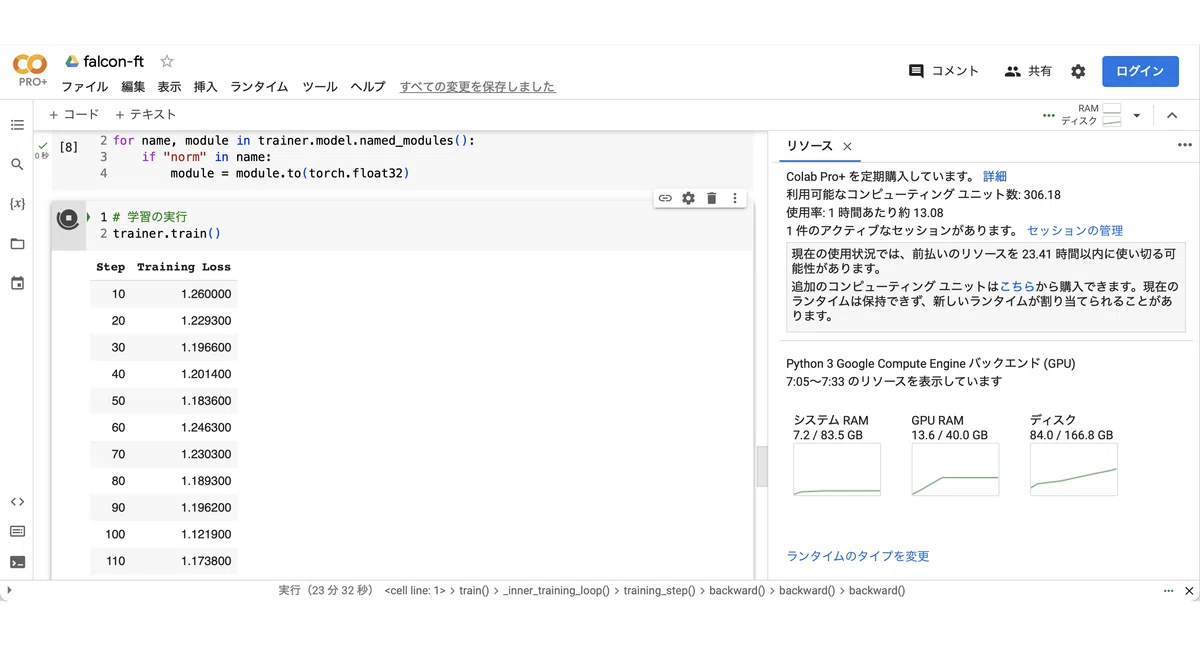Add a new code cell with + コード
1200x646 pixels.
(74, 115)
